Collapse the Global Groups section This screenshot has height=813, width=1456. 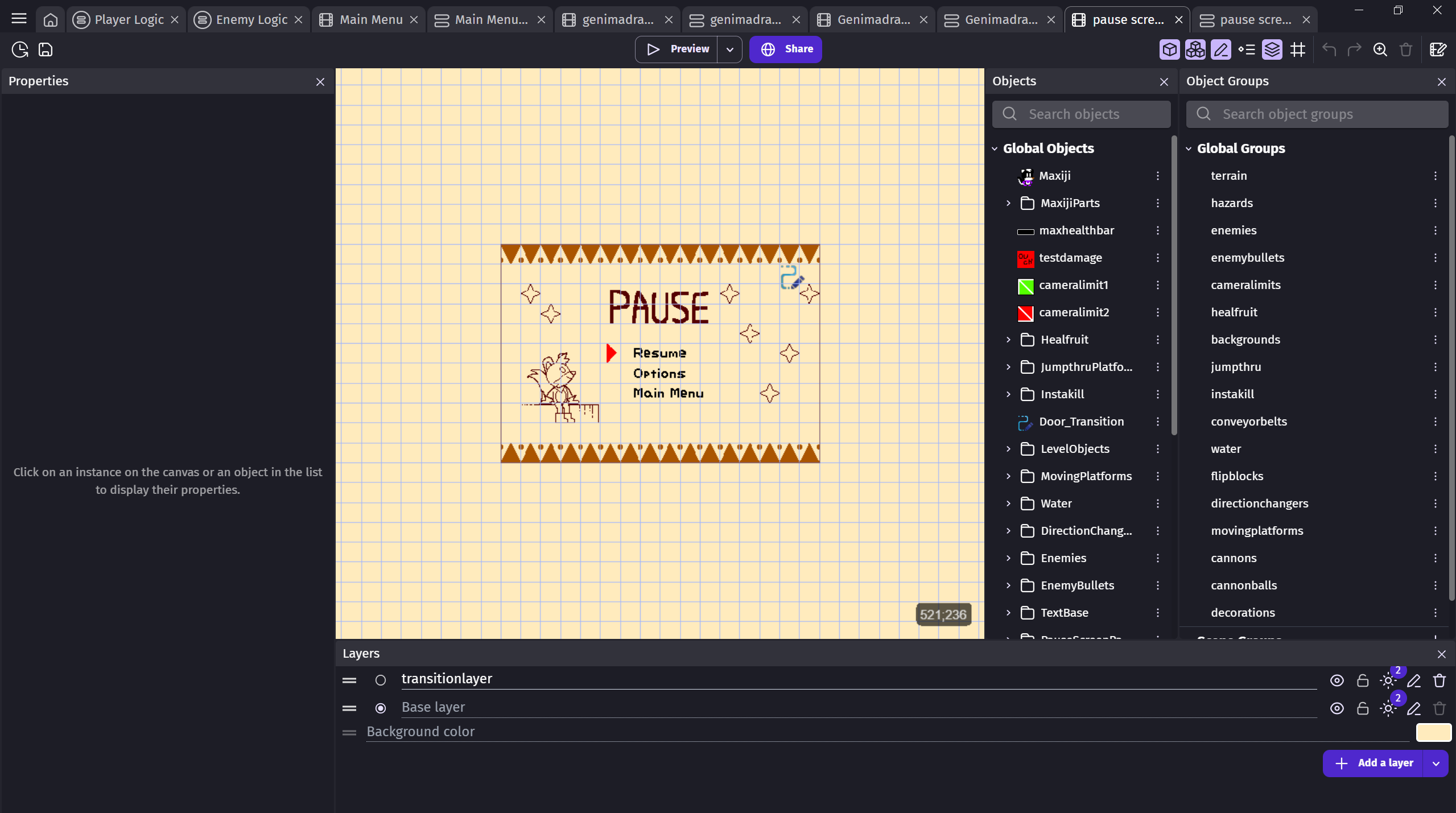[x=1189, y=148]
